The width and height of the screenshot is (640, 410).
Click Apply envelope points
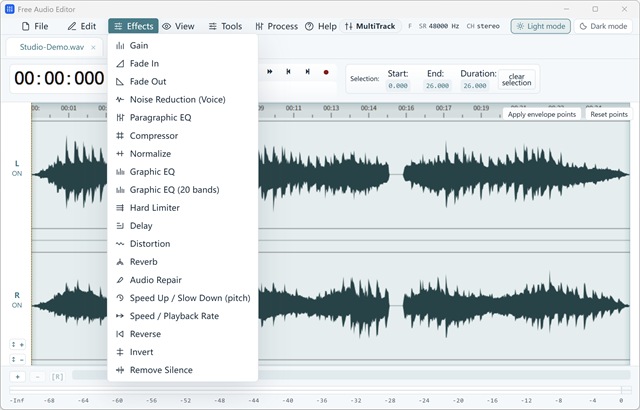tap(542, 114)
